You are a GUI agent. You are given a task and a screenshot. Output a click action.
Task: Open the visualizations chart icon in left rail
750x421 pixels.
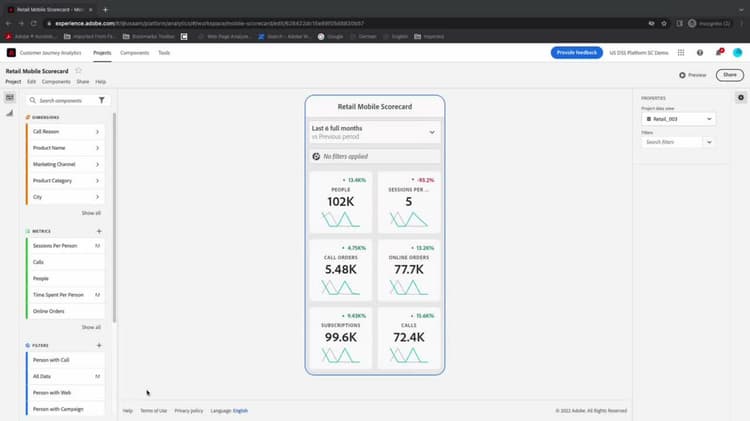pyautogui.click(x=10, y=113)
